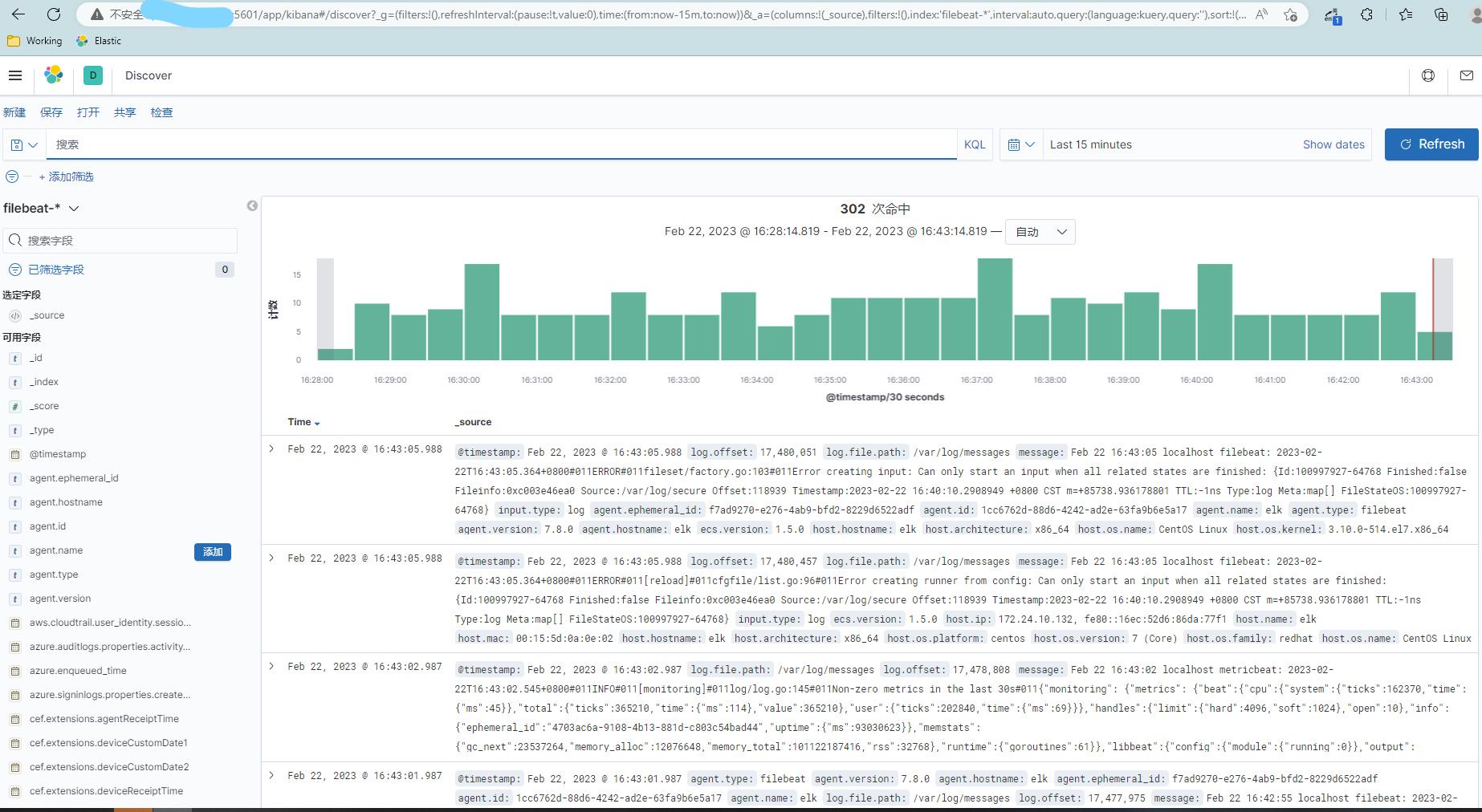Open the filebeat-* index pattern dropdown
Image resolution: width=1482 pixels, height=812 pixels.
[41, 209]
